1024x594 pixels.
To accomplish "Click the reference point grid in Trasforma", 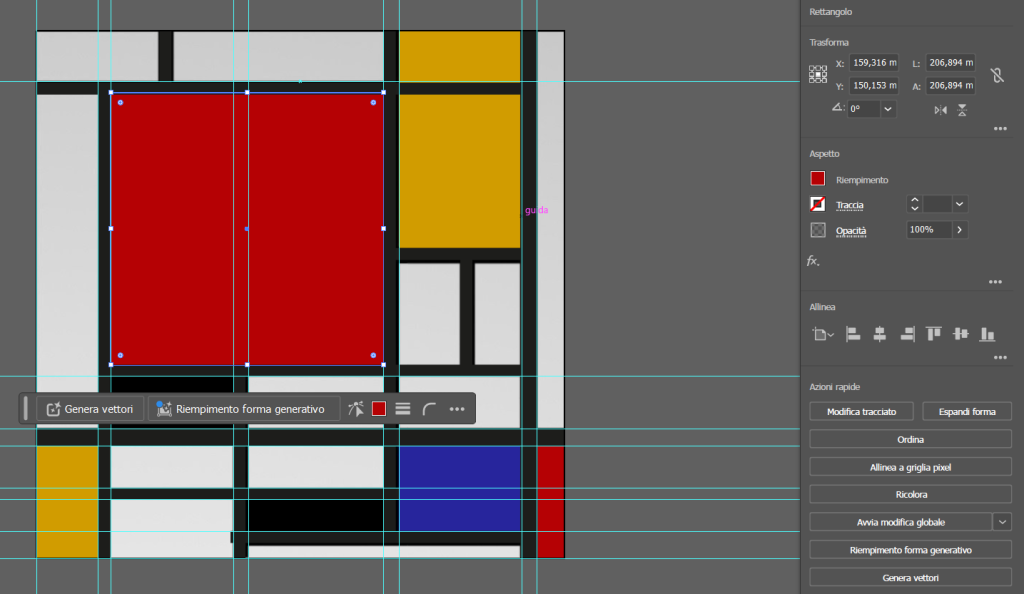I will tap(818, 74).
